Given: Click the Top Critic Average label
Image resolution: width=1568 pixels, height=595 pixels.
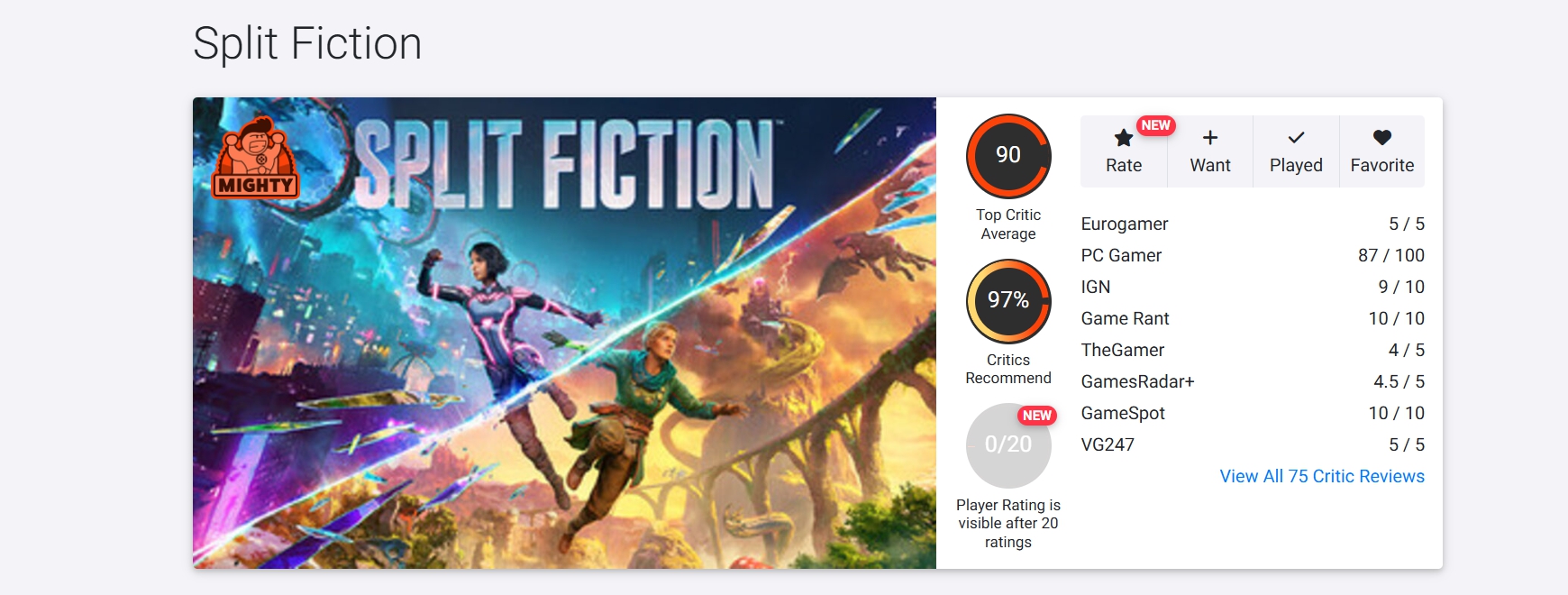Looking at the screenshot, I should click(1008, 224).
